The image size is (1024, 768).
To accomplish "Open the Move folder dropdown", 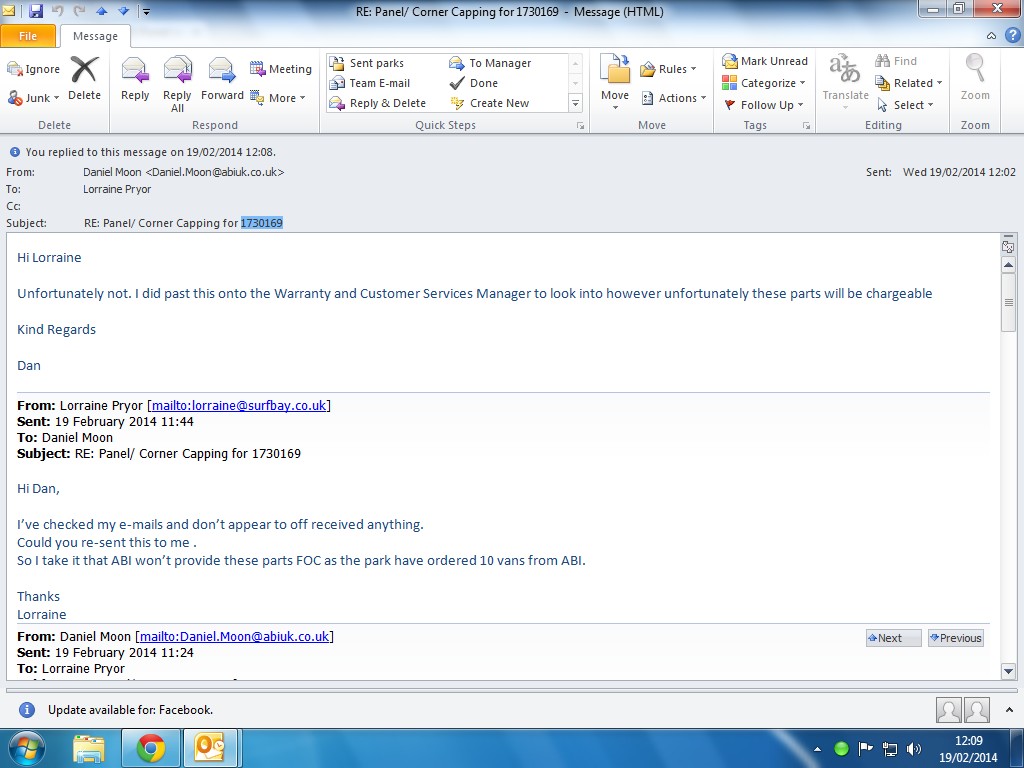I will tap(615, 82).
